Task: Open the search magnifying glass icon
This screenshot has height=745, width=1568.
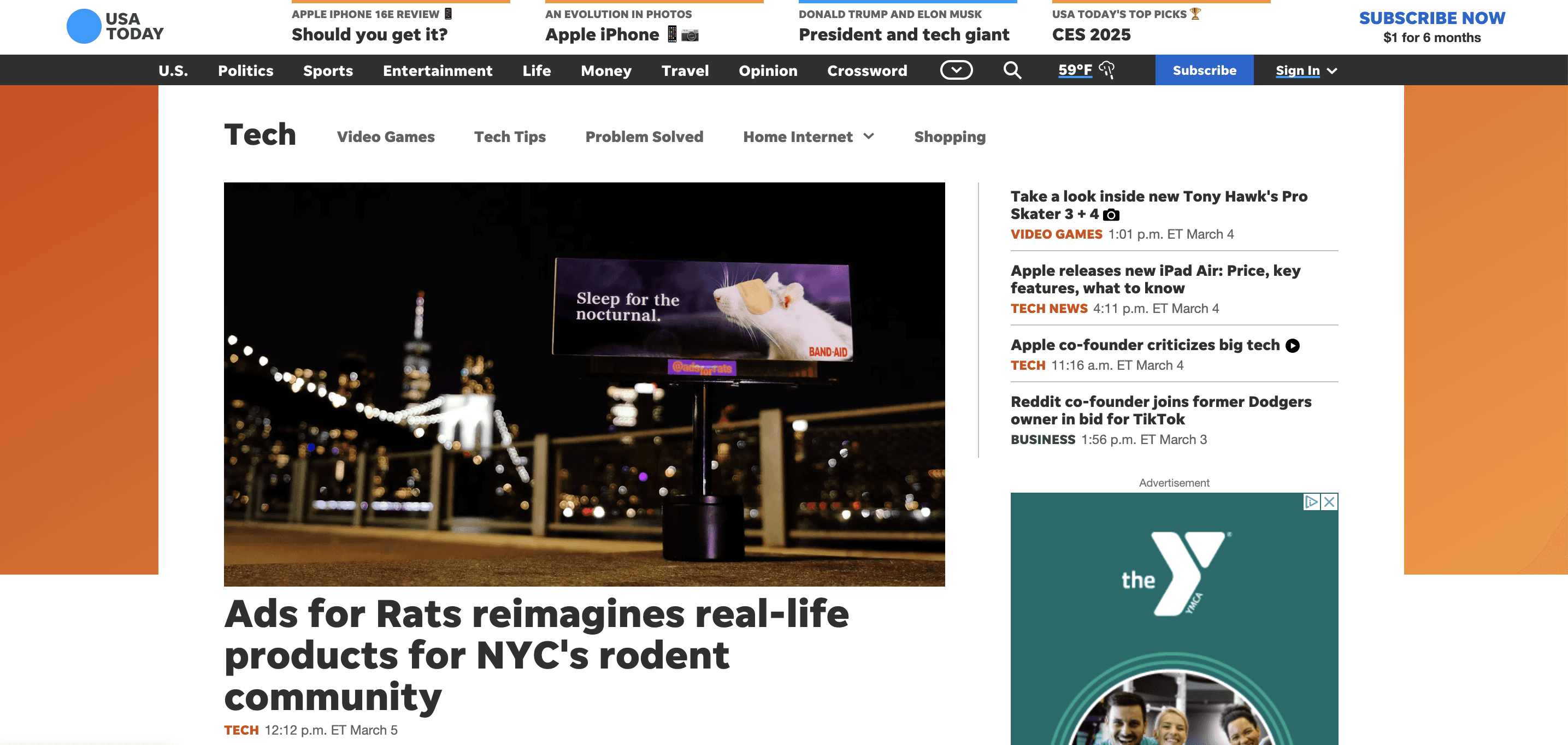Action: [1012, 70]
